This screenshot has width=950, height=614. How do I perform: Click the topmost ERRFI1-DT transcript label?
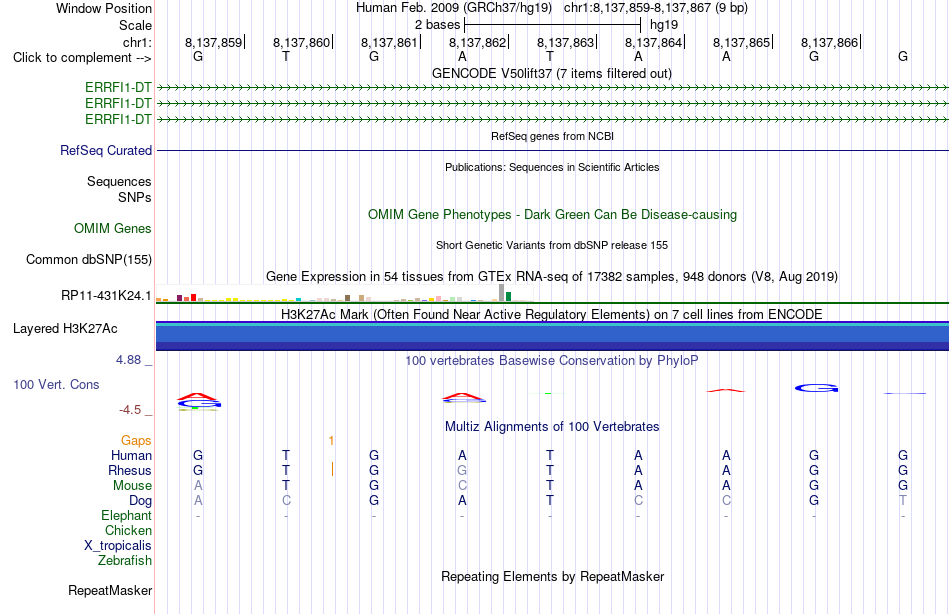tap(118, 87)
